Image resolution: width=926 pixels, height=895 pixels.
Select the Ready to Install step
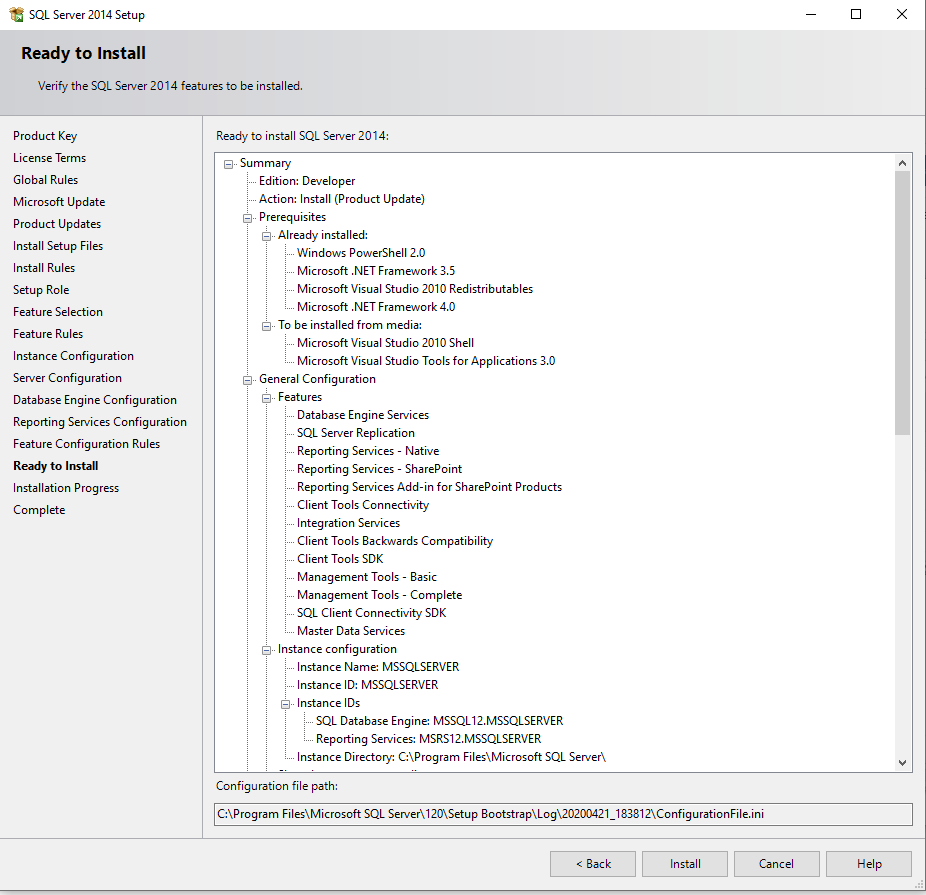[x=56, y=466]
